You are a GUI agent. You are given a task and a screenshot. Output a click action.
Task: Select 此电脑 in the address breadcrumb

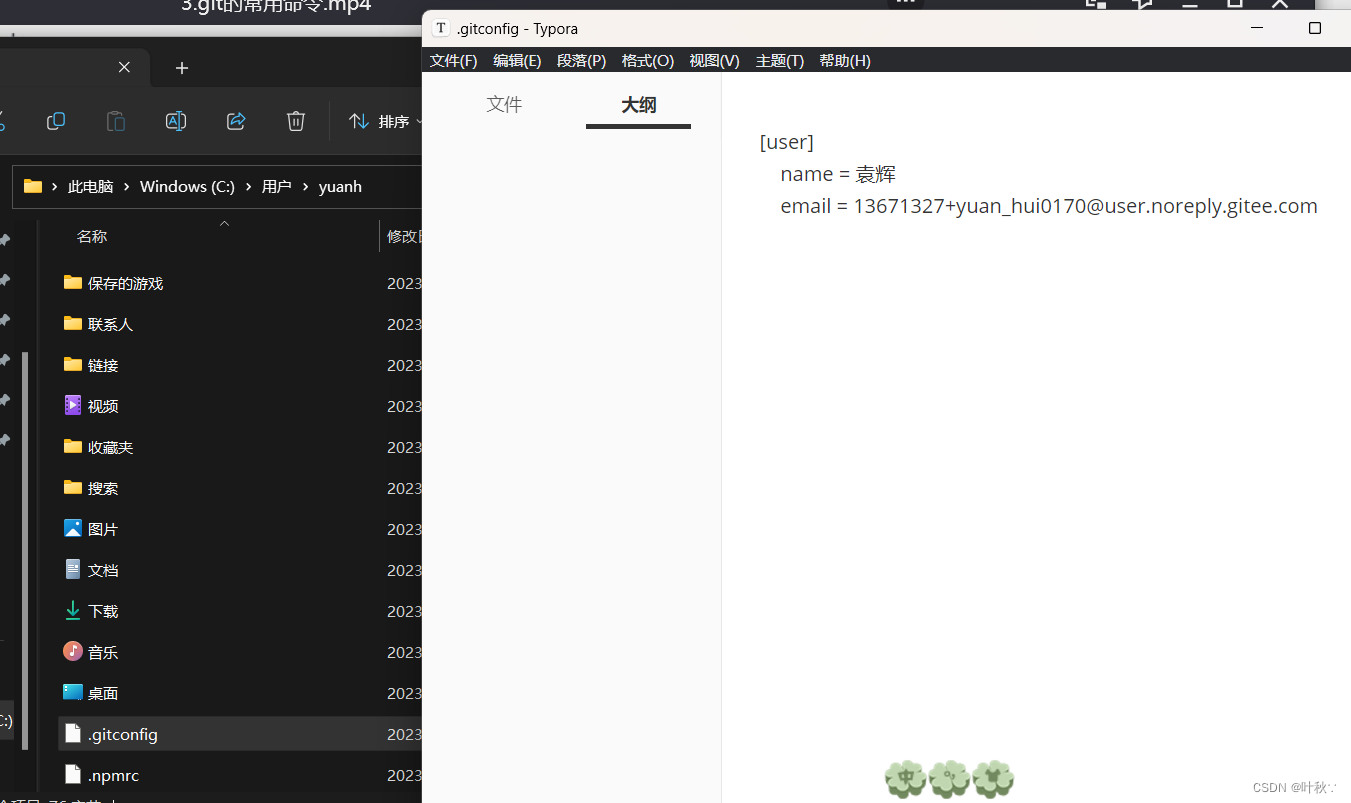coord(91,187)
